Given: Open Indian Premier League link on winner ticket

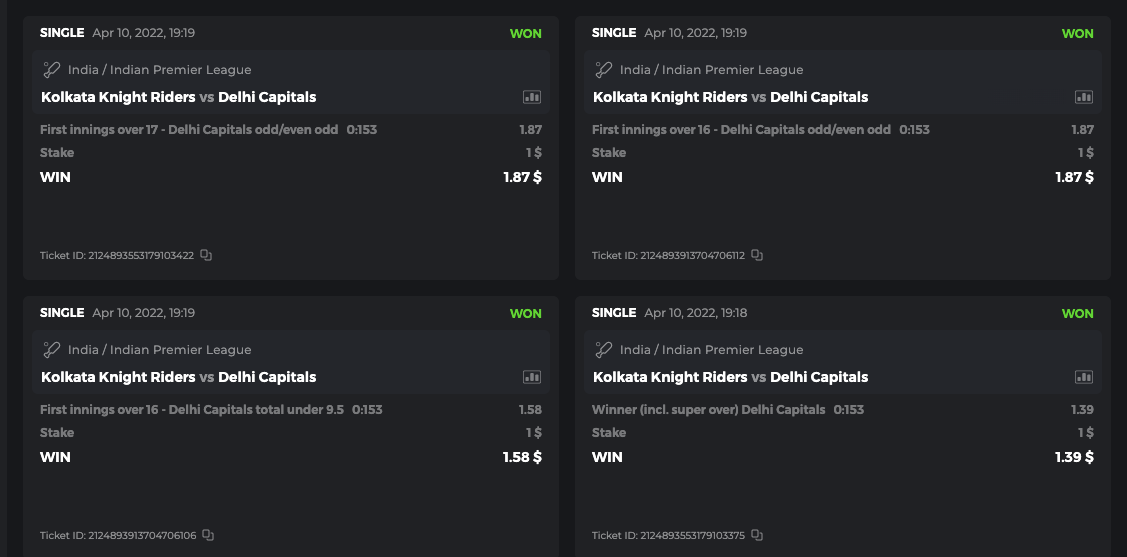Looking at the screenshot, I should (711, 350).
